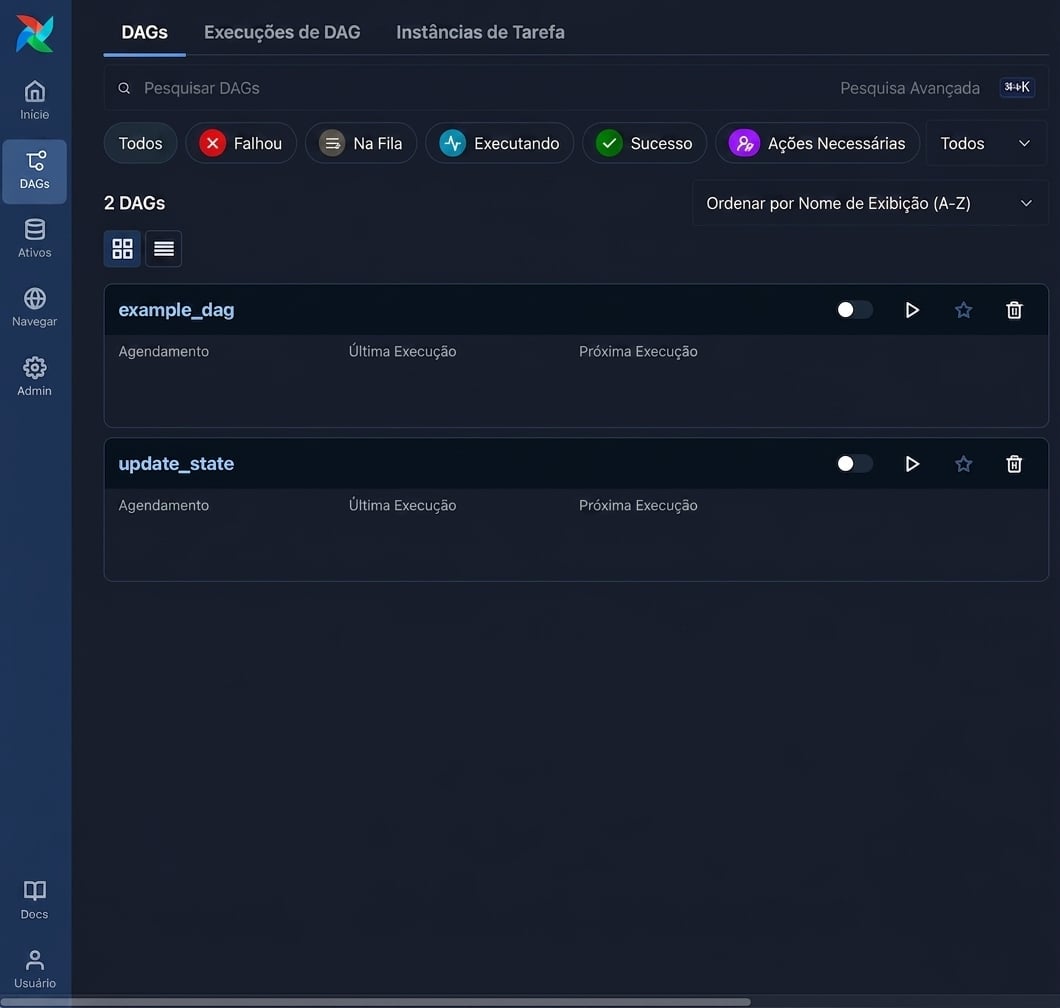Unpause update_state toggle switch
Screen dimensions: 1060x1008
pos(854,464)
